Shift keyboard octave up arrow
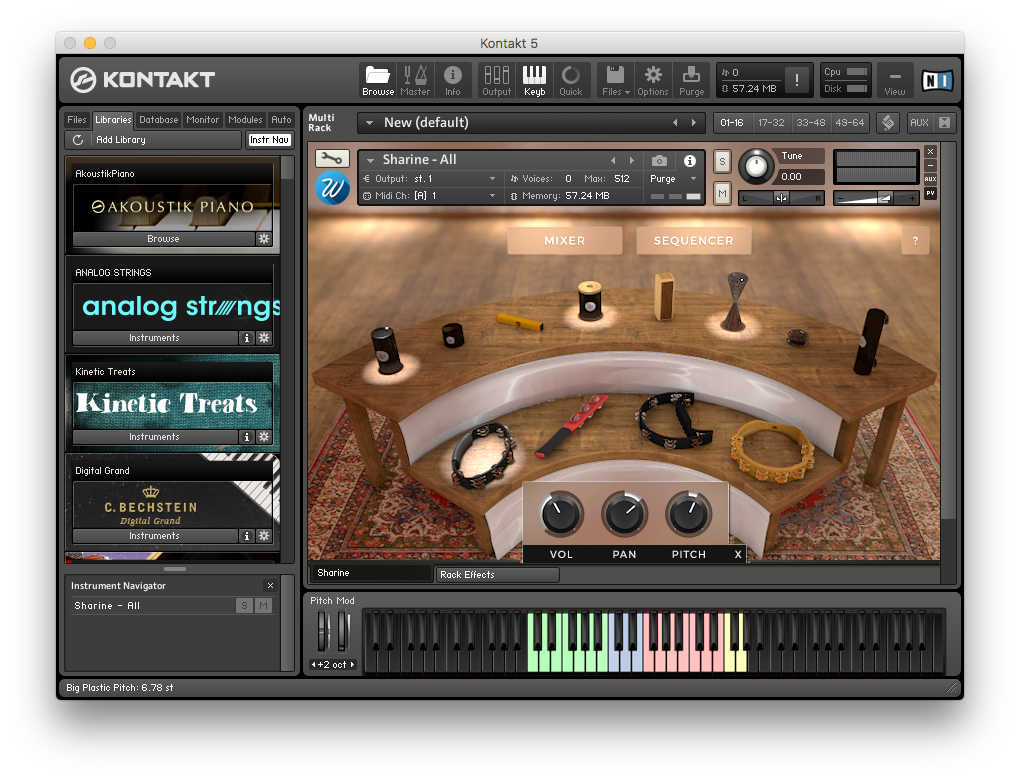 point(353,664)
